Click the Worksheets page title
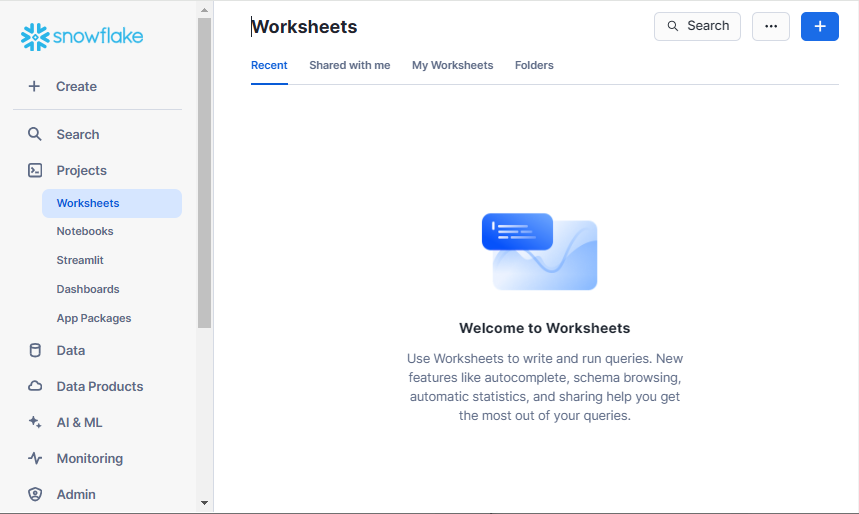Viewport: 859px width, 514px height. [304, 27]
